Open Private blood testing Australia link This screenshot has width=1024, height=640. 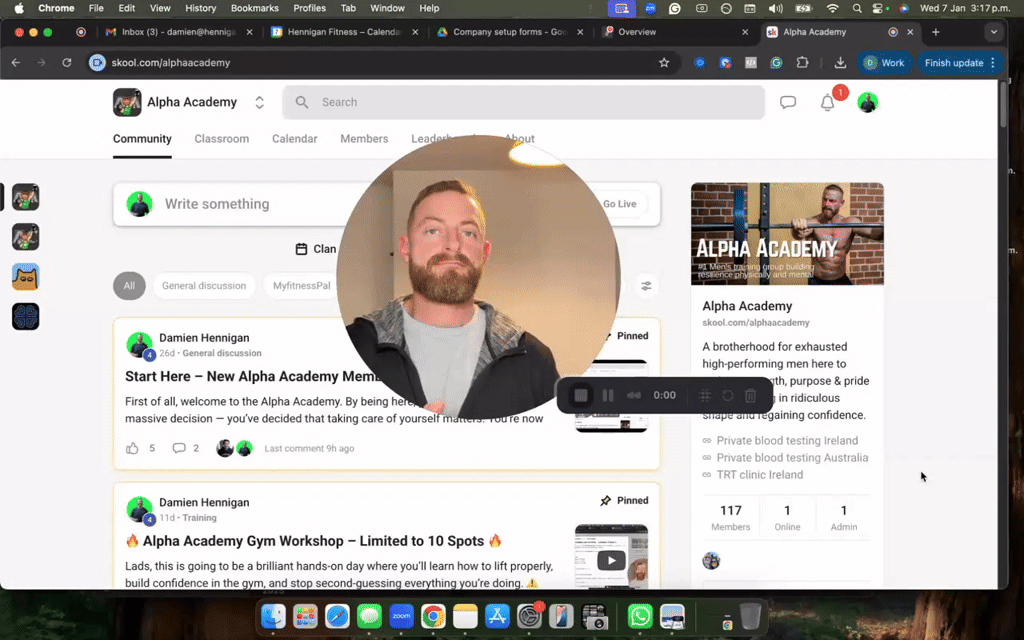tap(792, 458)
